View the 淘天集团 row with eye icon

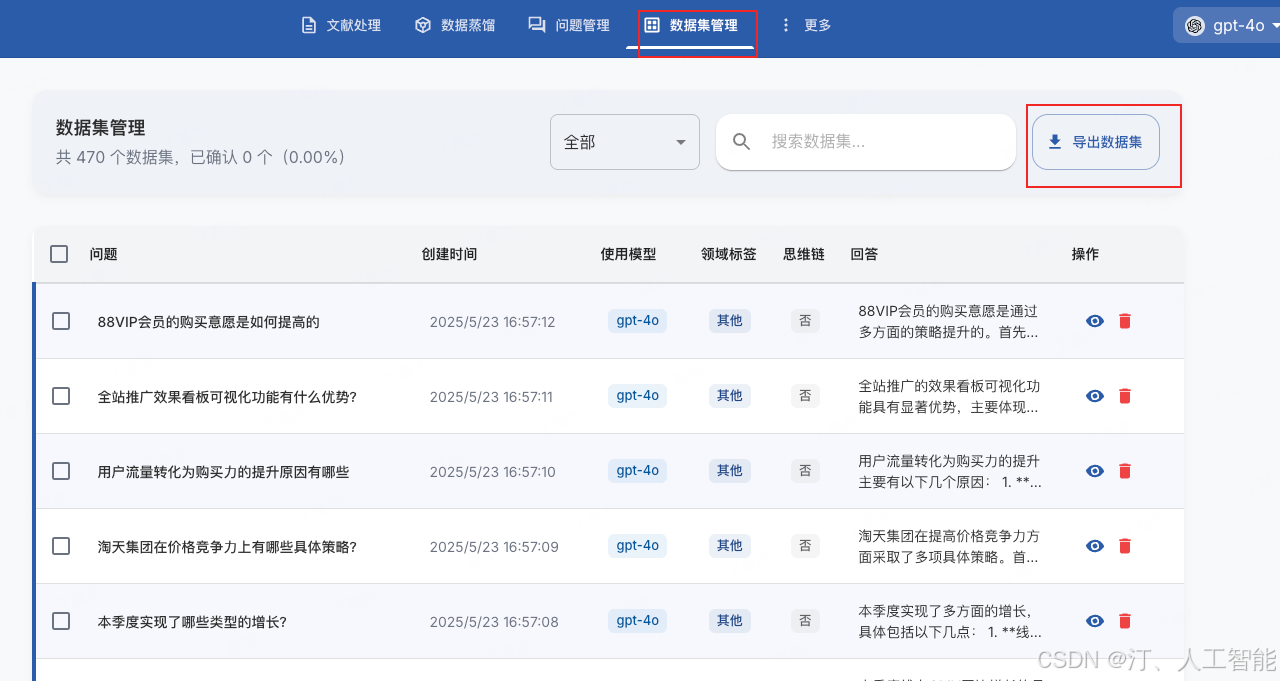tap(1095, 546)
